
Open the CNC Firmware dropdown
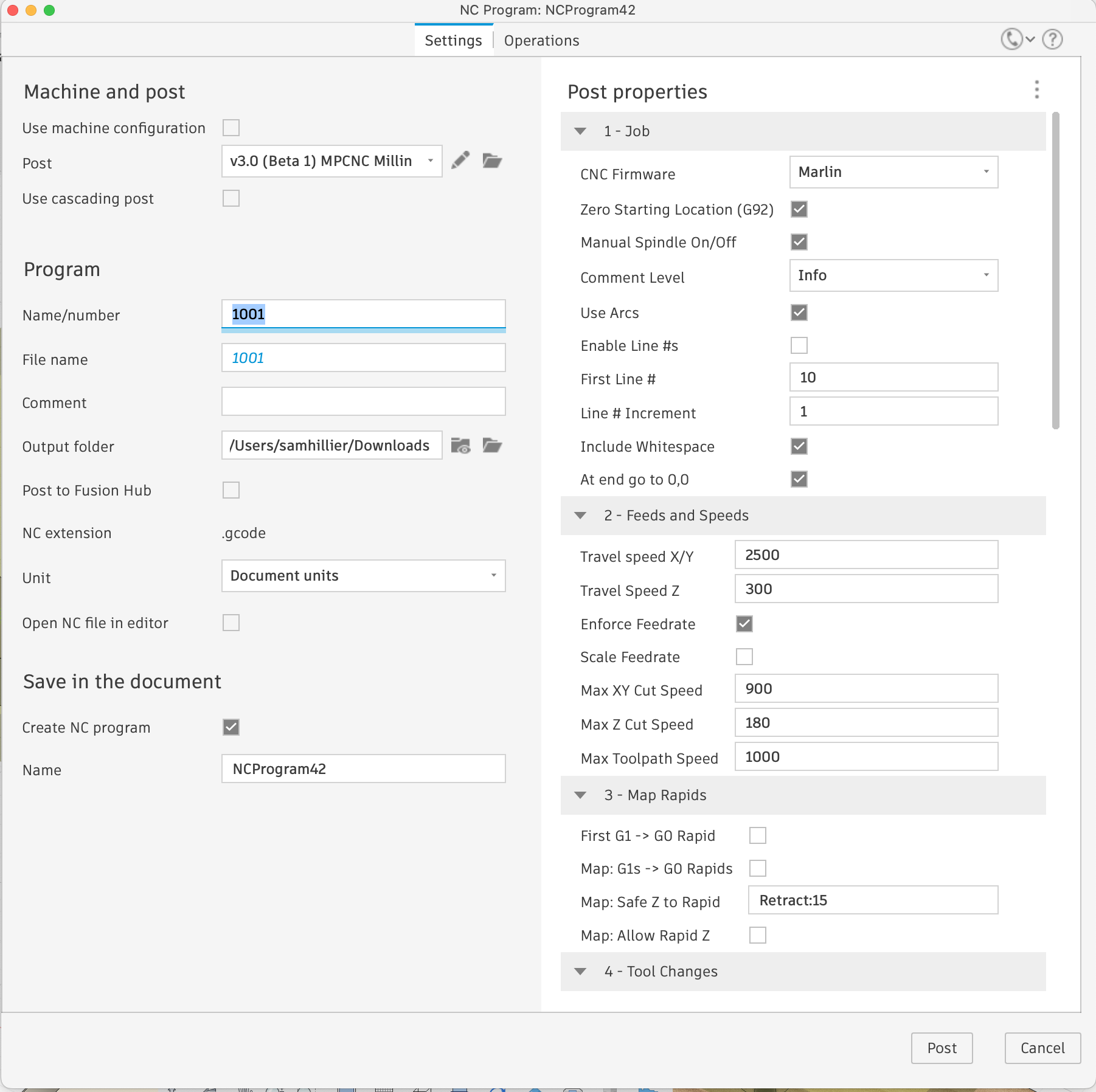[x=893, y=172]
